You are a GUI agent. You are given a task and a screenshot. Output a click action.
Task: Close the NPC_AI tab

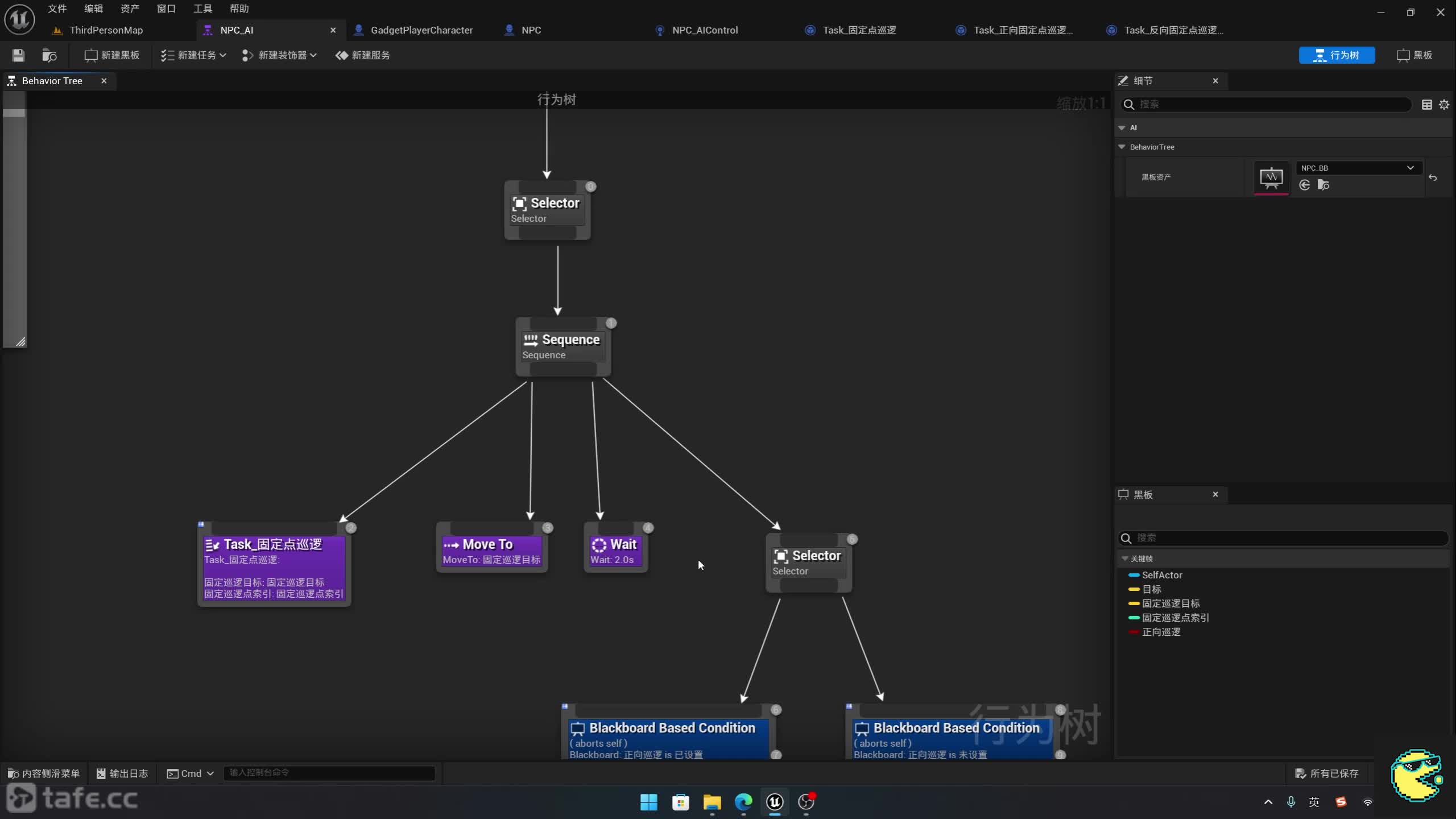333,30
